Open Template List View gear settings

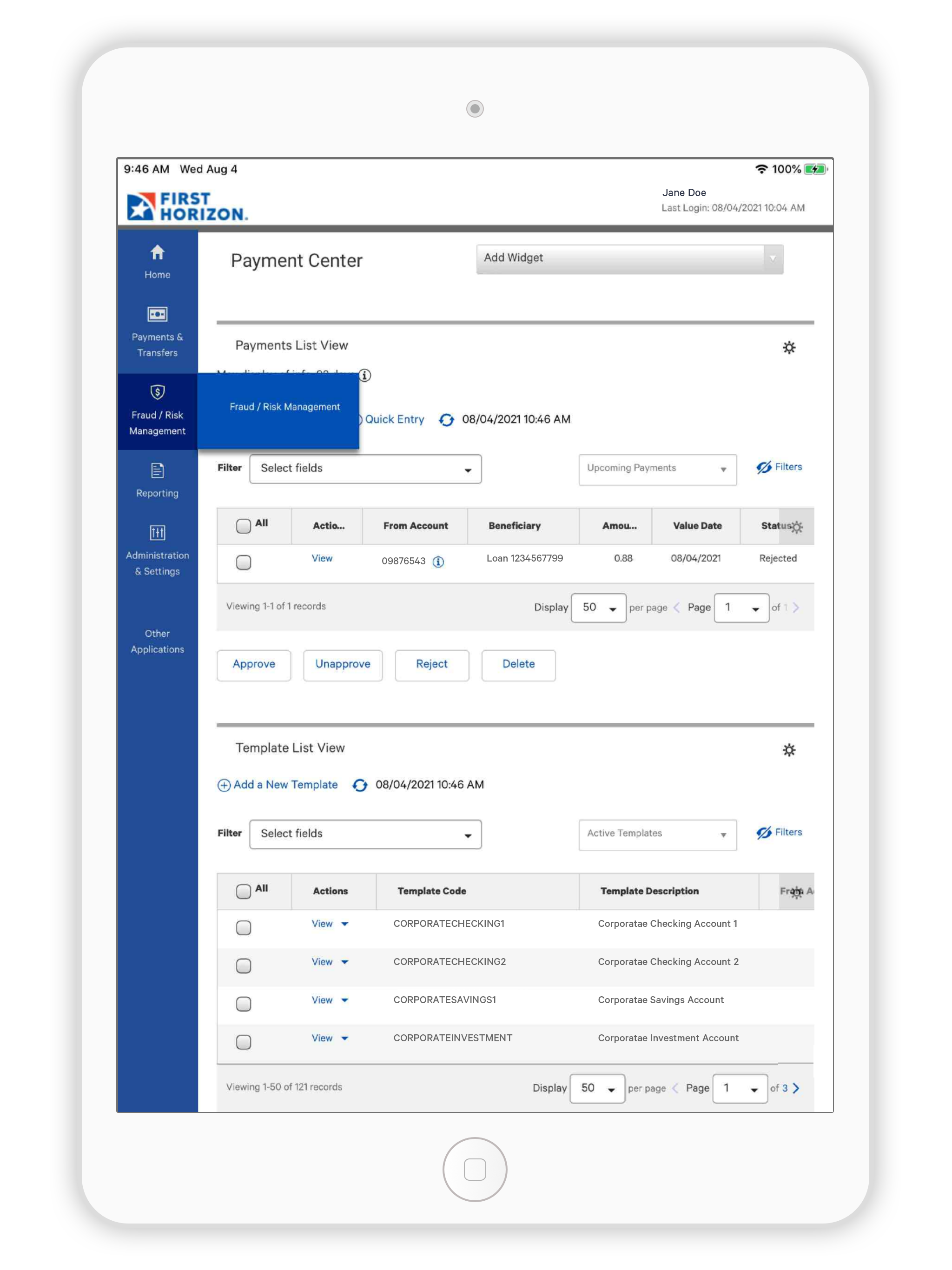click(789, 750)
